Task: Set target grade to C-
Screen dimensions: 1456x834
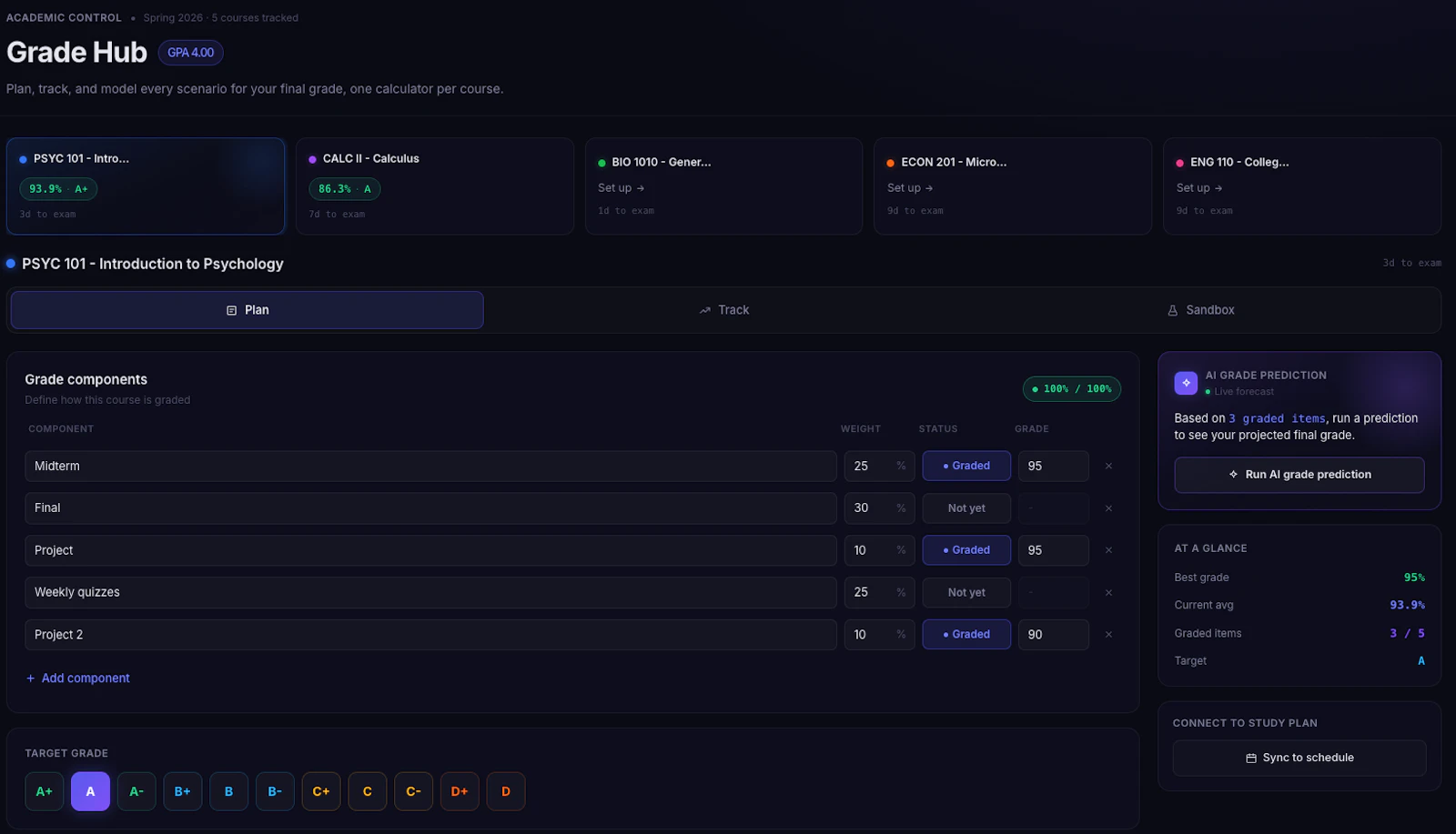Action: [413, 791]
